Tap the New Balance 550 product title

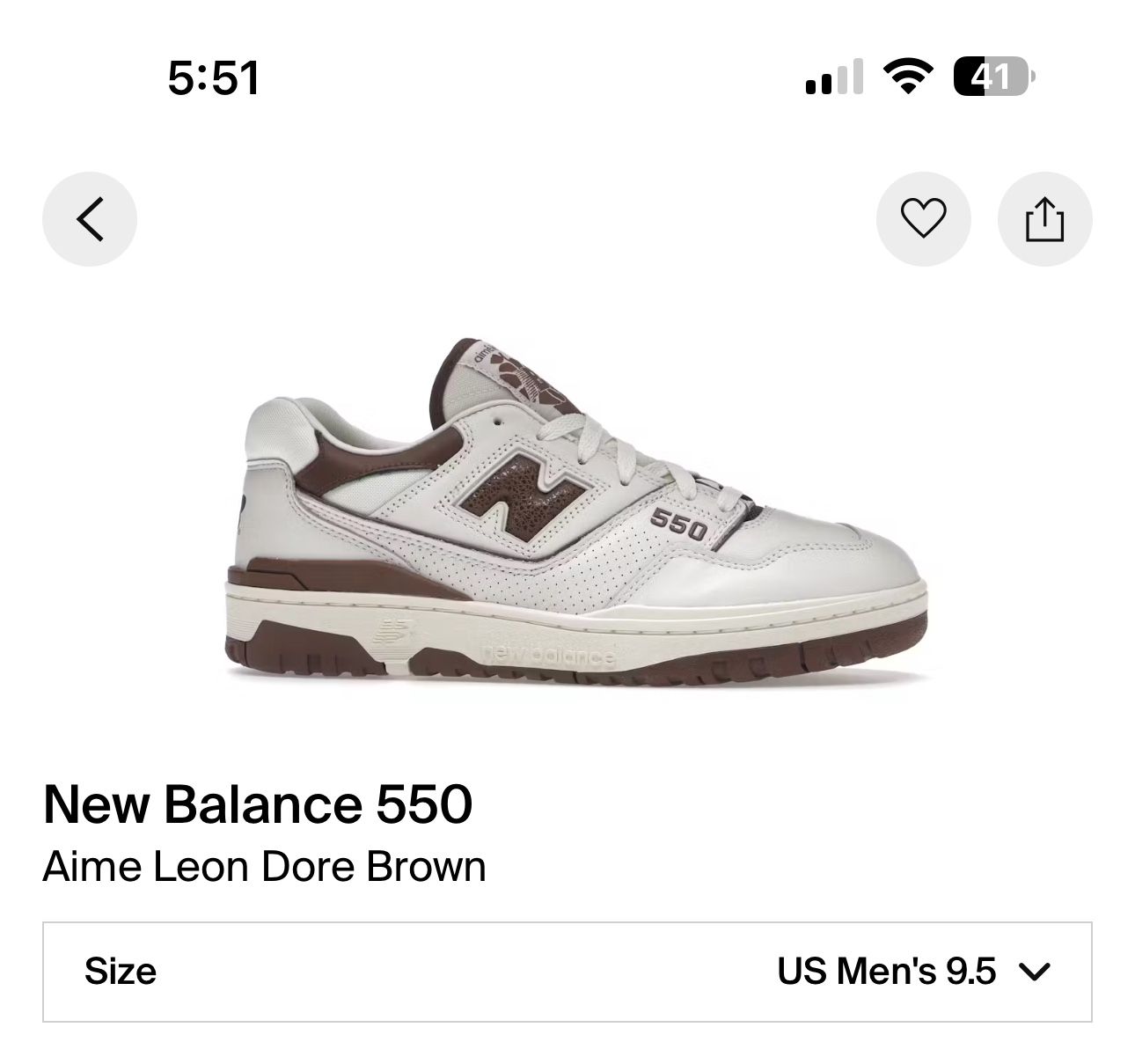257,804
